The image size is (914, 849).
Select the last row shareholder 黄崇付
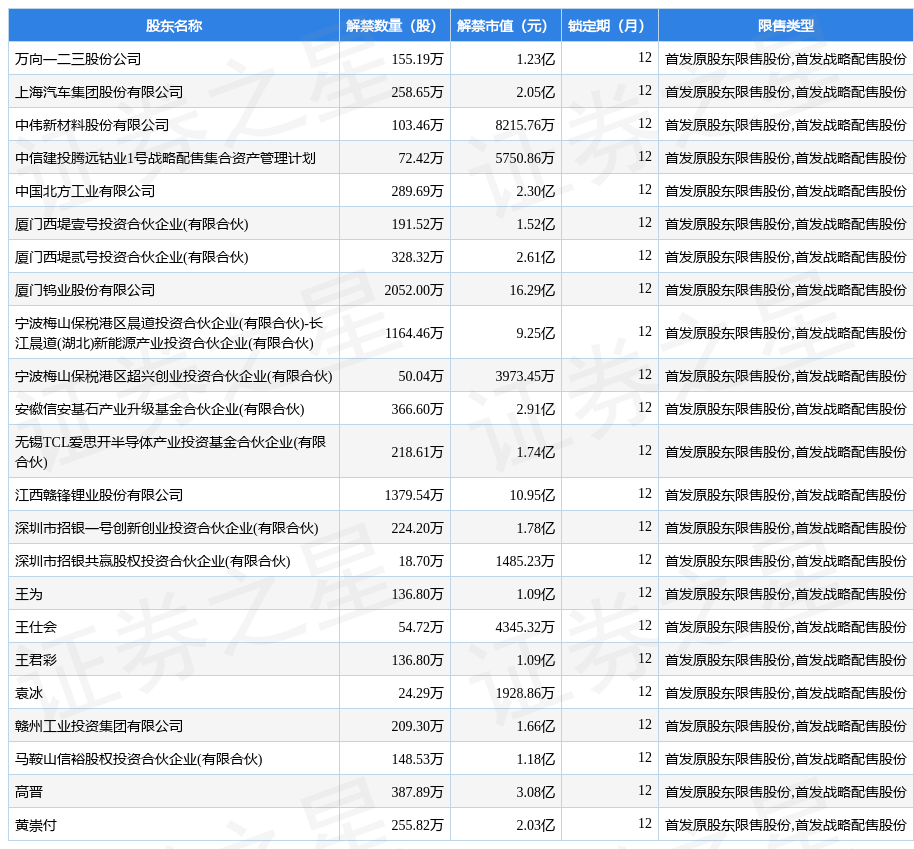pos(36,825)
